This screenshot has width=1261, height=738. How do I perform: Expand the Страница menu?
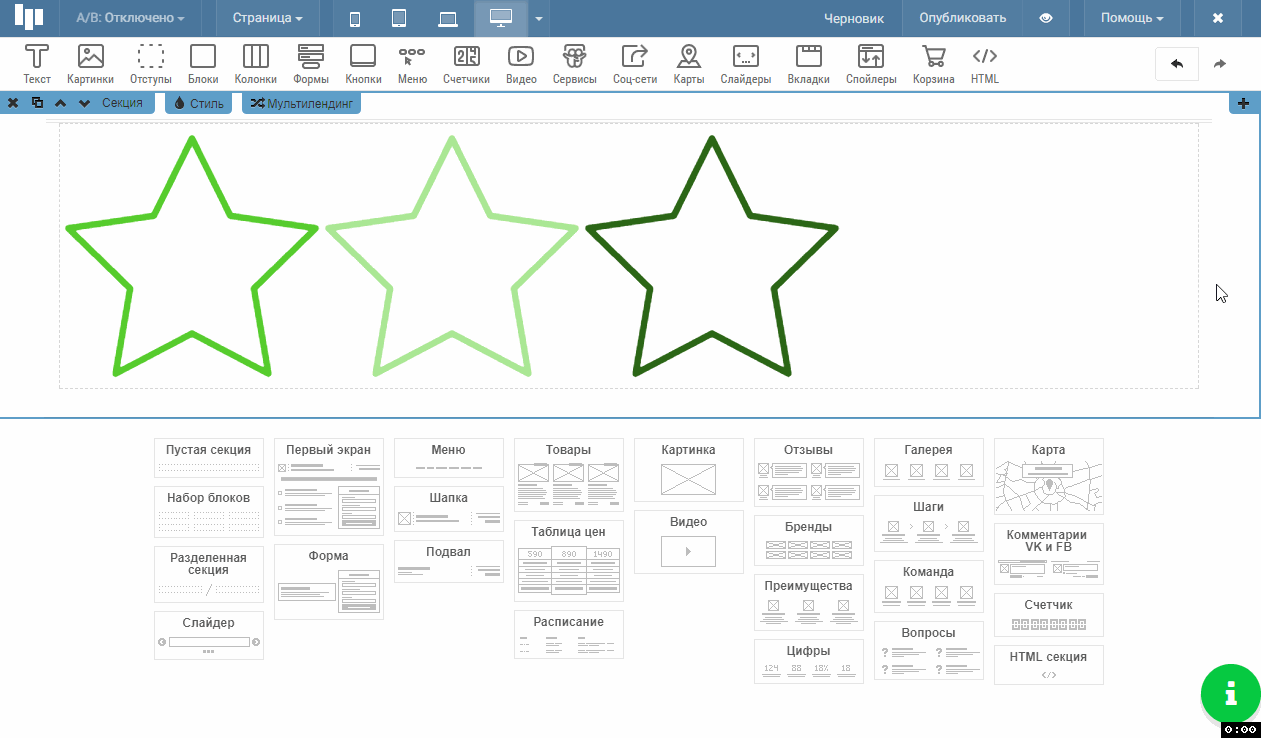click(x=267, y=18)
